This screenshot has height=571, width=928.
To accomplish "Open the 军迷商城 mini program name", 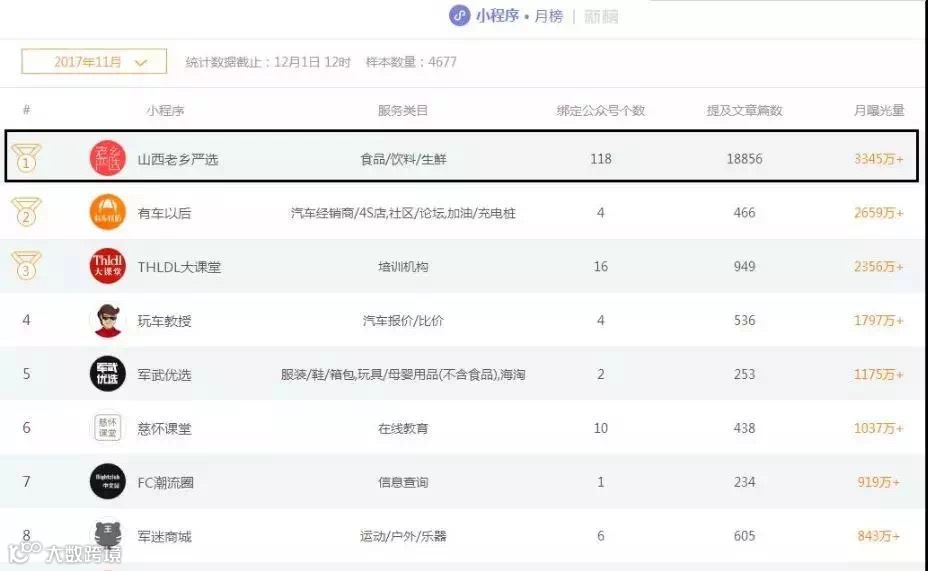I will (164, 536).
